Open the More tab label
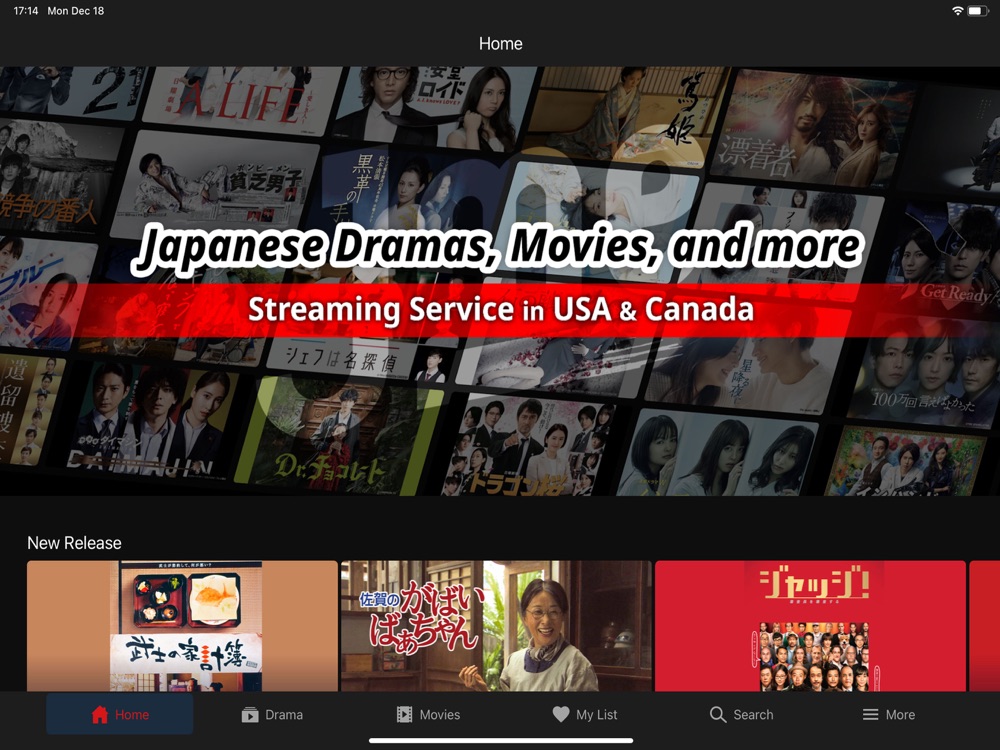 point(900,715)
